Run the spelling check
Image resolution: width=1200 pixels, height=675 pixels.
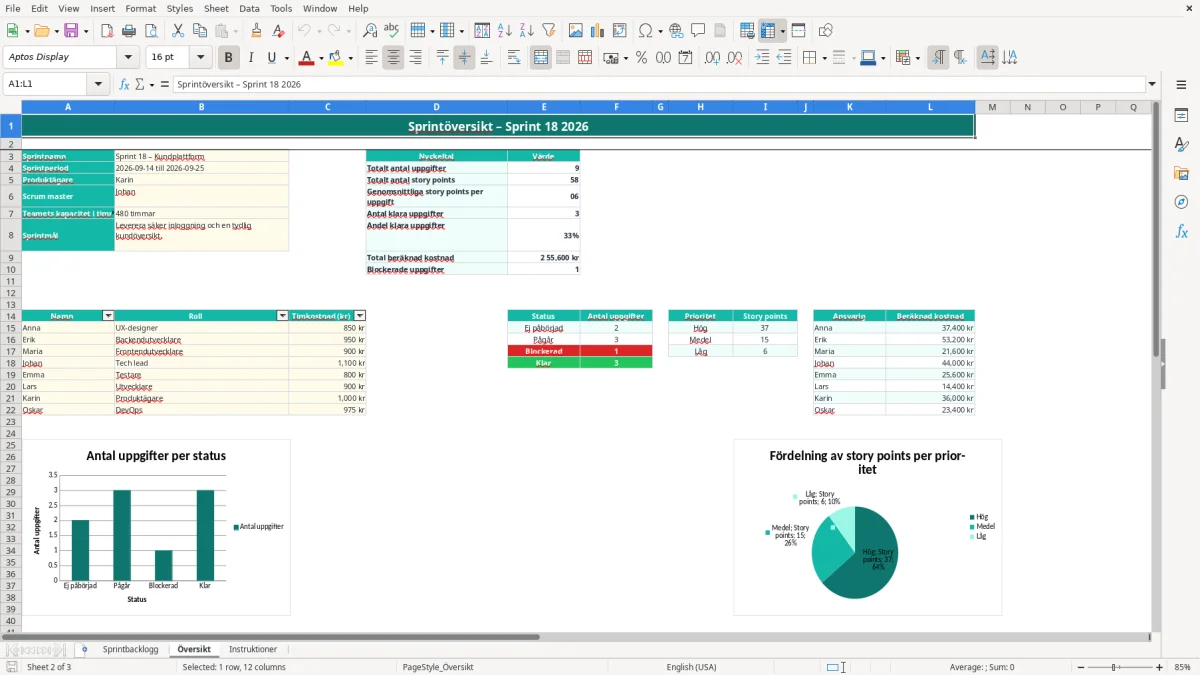(392, 31)
